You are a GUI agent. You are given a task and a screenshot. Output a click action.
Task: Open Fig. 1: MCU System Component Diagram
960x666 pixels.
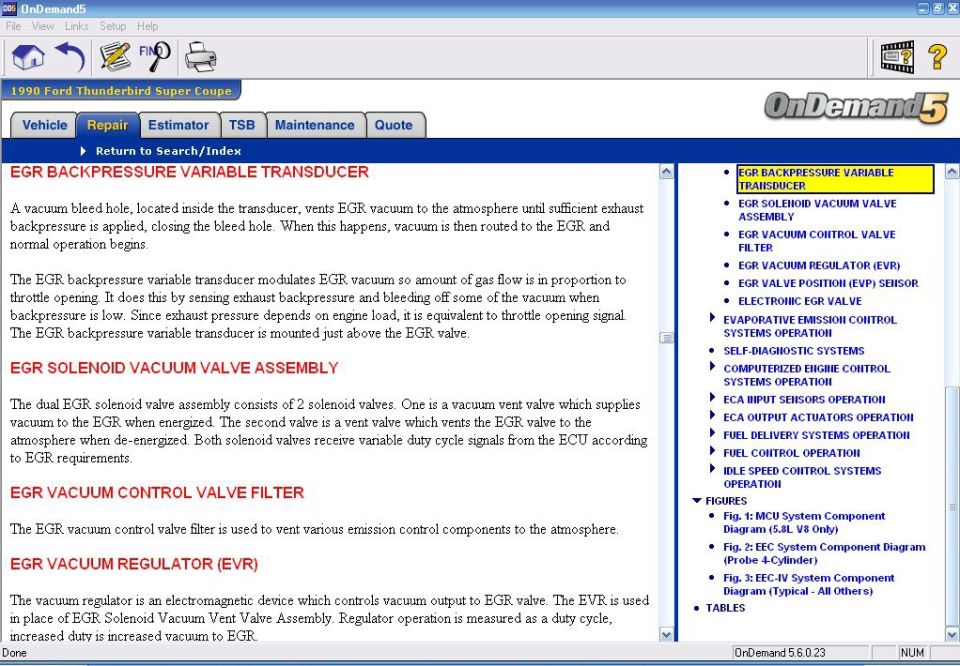804,523
